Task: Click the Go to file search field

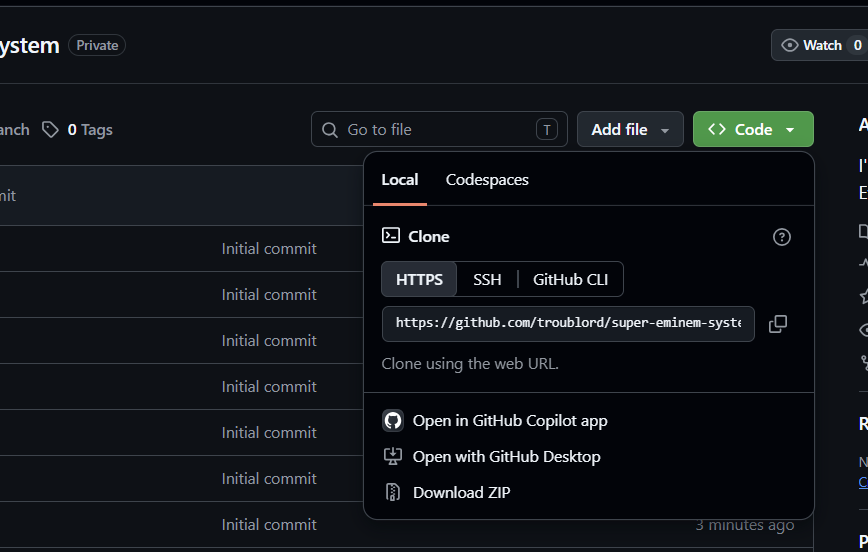Action: 439,129
